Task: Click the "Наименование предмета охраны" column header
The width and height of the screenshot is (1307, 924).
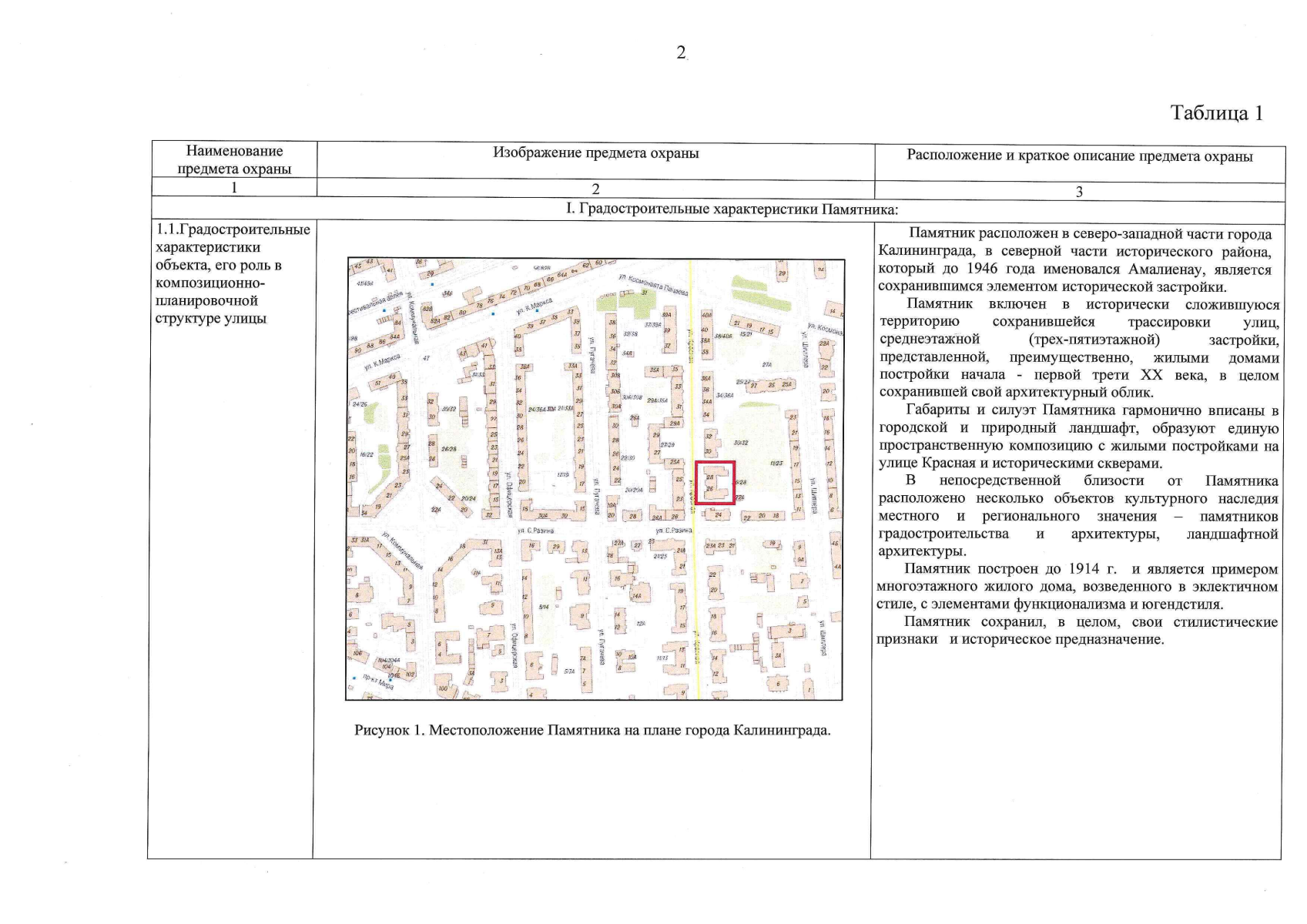Action: (x=234, y=159)
